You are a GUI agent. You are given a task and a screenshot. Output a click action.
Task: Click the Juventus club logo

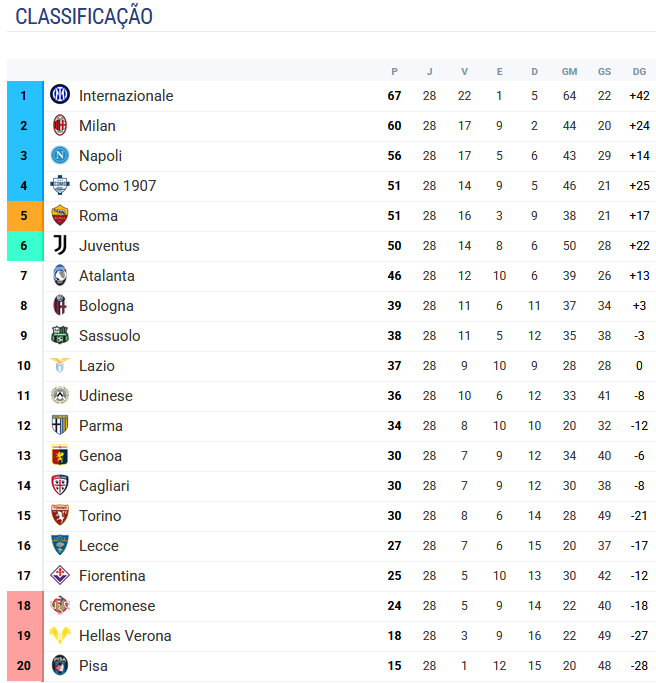pyautogui.click(x=60, y=245)
